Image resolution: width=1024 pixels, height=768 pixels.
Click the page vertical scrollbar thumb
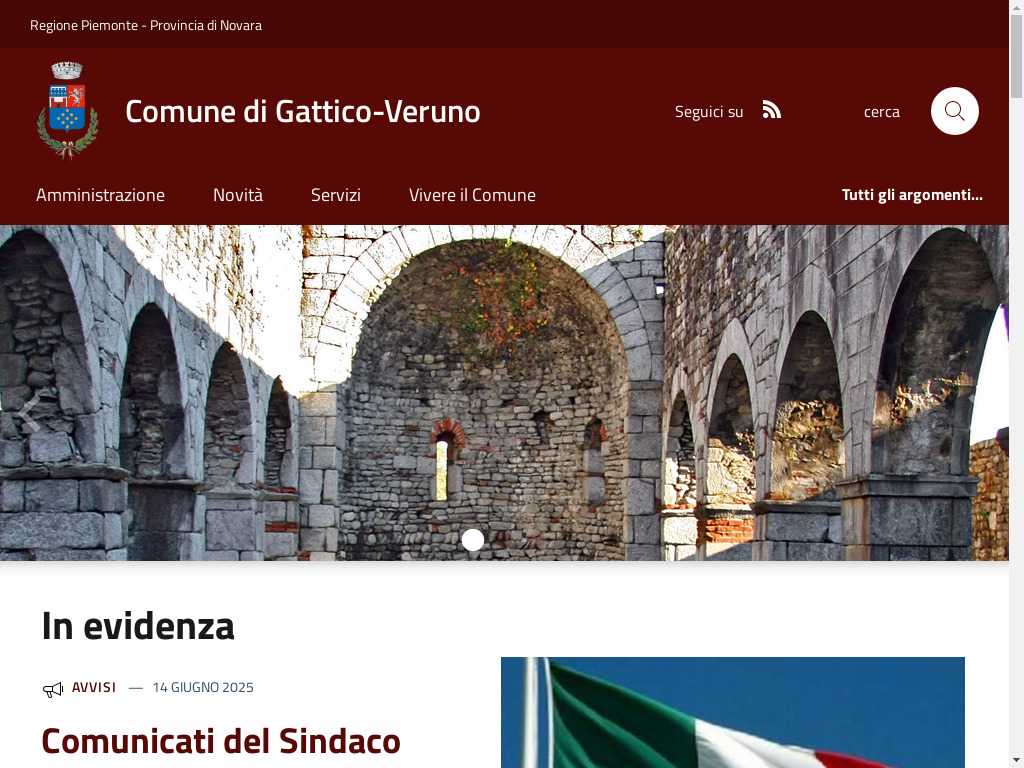click(1016, 56)
